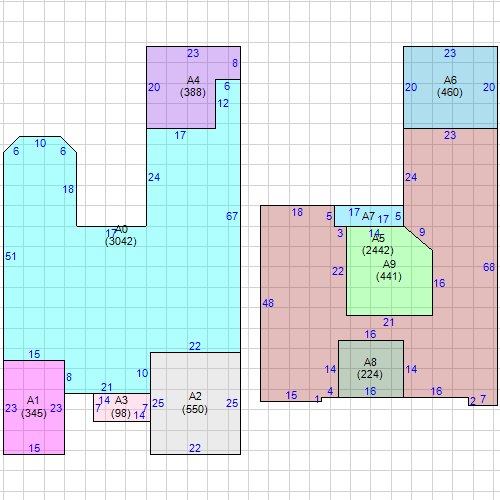Click the 2 dimension at A5's bottom right

point(473,401)
